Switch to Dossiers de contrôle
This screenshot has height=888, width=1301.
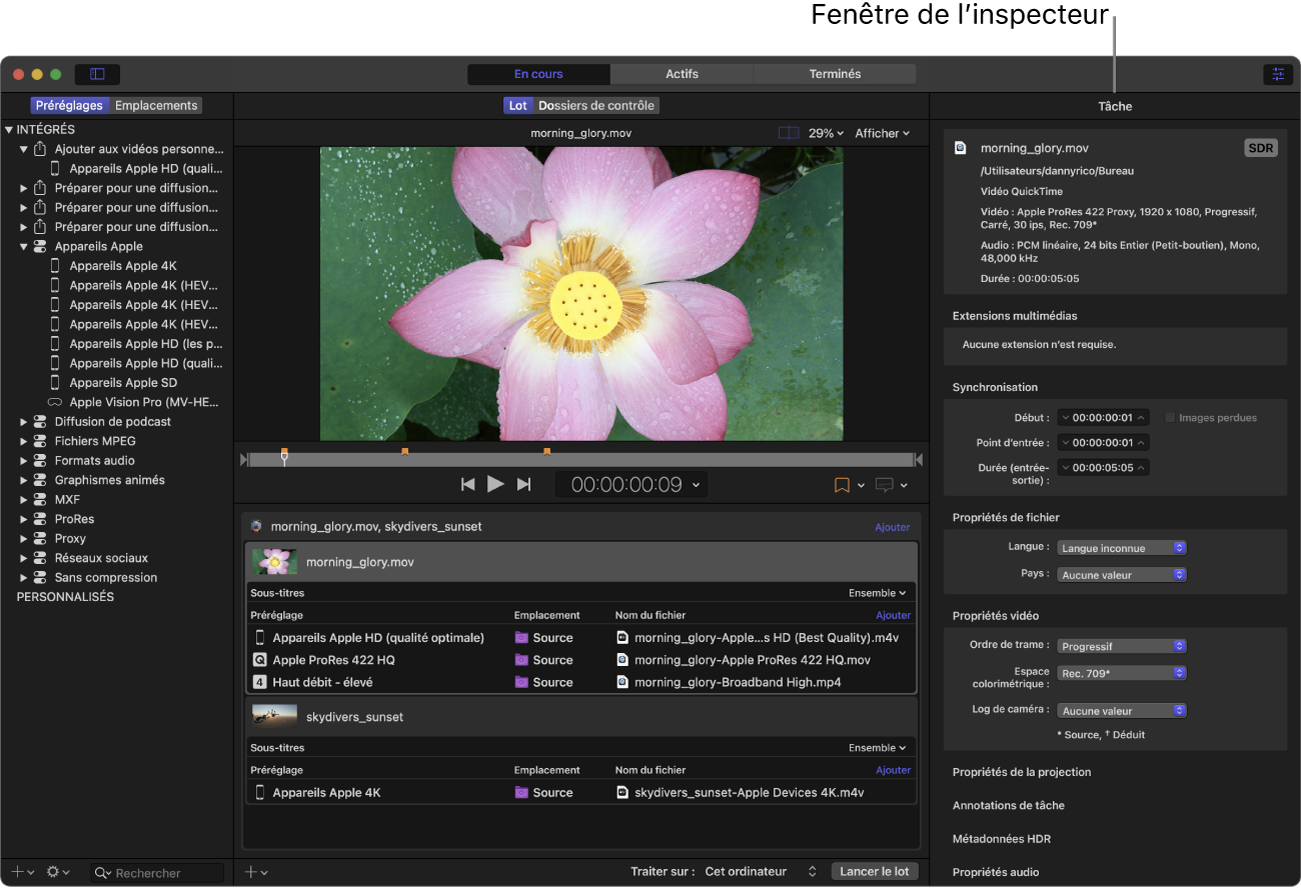click(x=596, y=105)
